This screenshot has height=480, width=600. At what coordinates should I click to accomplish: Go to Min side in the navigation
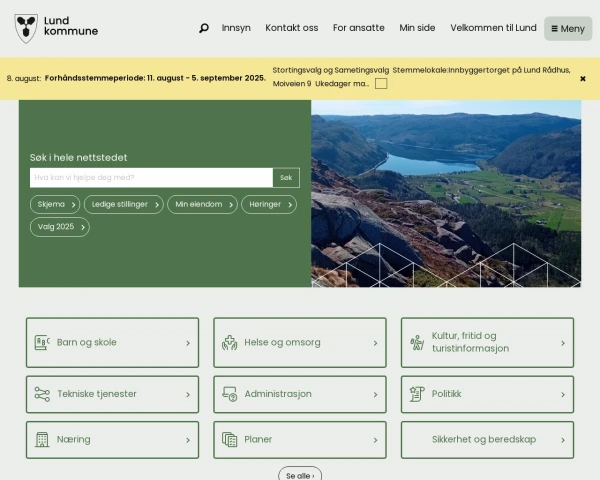point(417,28)
